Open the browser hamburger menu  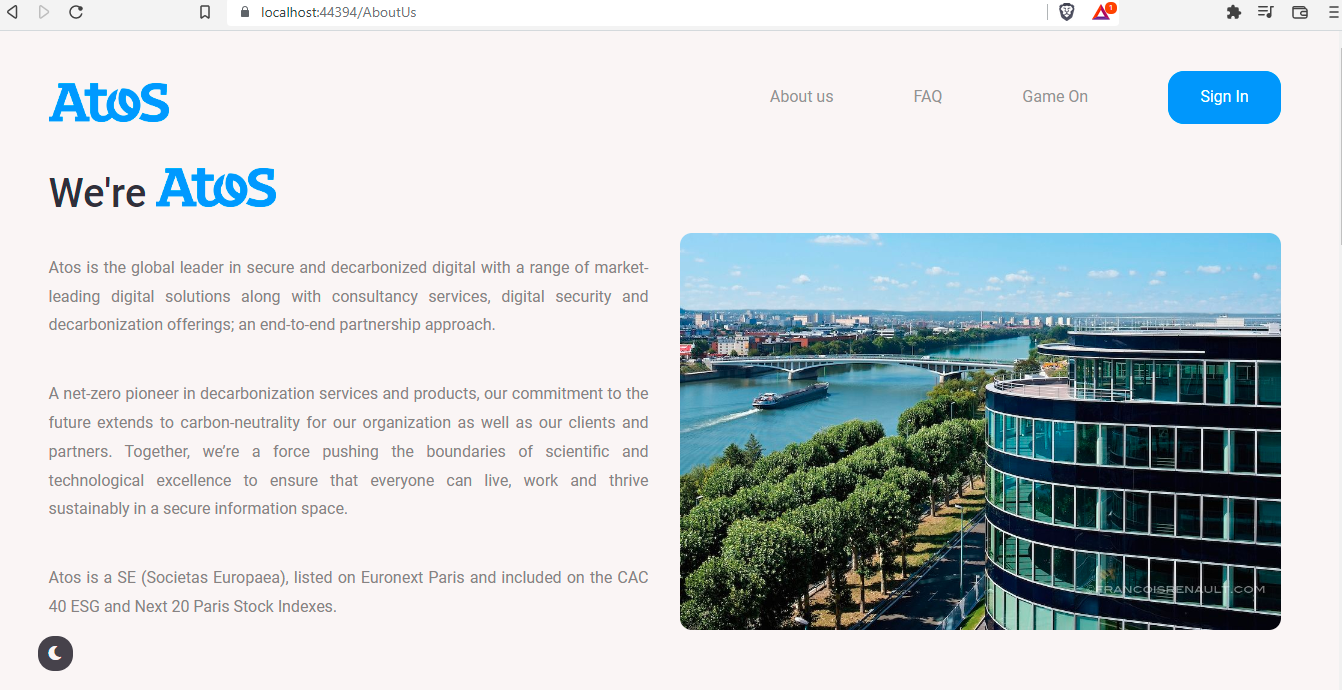pyautogui.click(x=1332, y=12)
